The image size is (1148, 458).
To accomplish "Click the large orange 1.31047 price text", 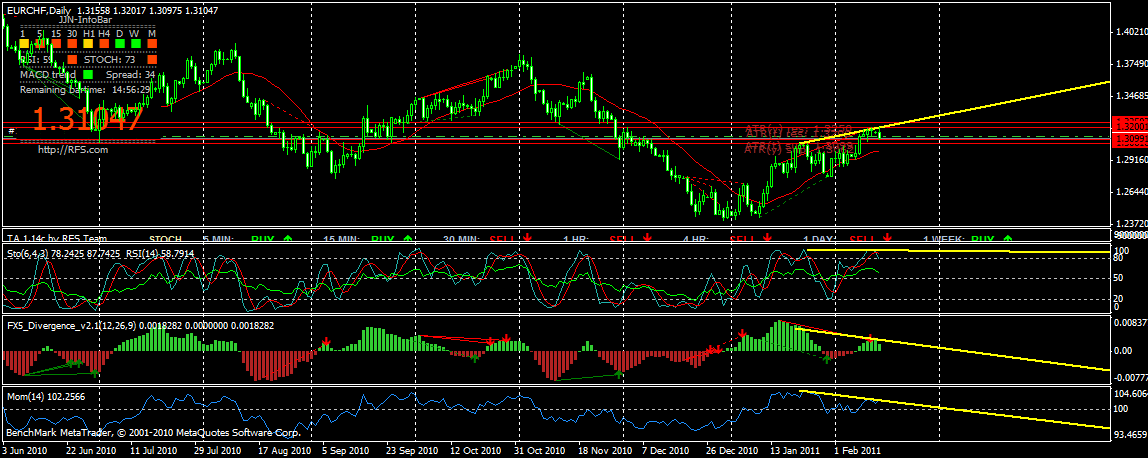I will coord(88,119).
